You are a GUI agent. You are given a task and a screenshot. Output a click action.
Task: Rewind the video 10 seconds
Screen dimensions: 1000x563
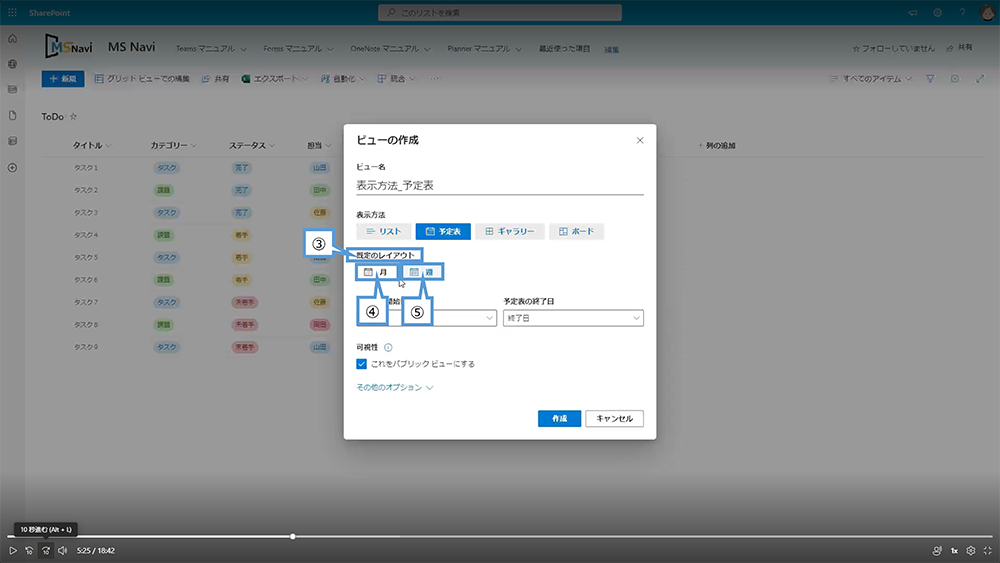tap(29, 550)
